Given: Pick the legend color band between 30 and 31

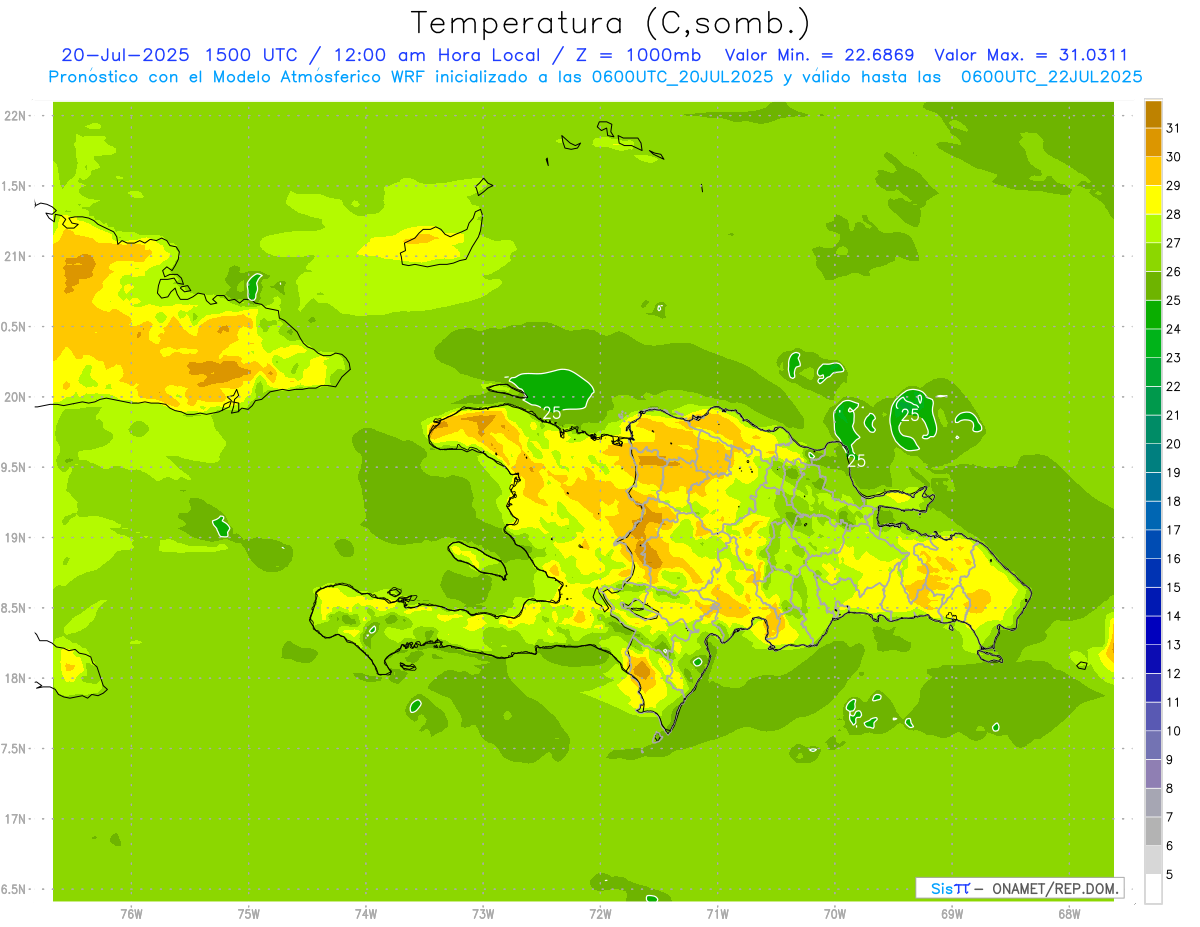Looking at the screenshot, I should [1153, 142].
